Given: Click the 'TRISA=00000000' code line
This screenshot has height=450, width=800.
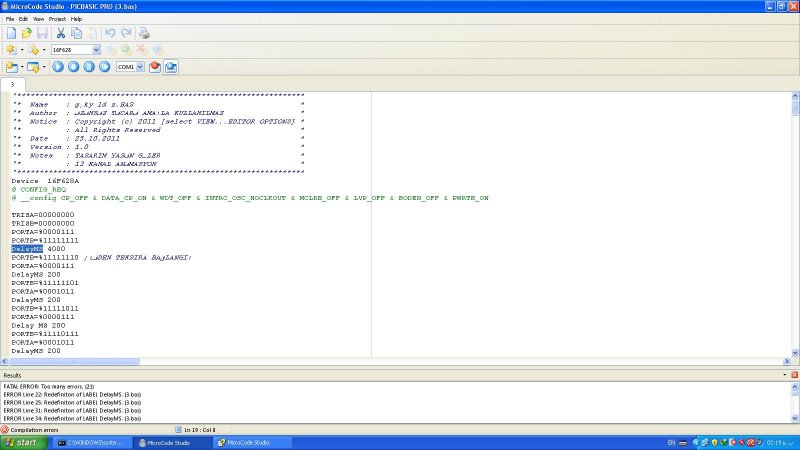Looking at the screenshot, I should (x=43, y=215).
